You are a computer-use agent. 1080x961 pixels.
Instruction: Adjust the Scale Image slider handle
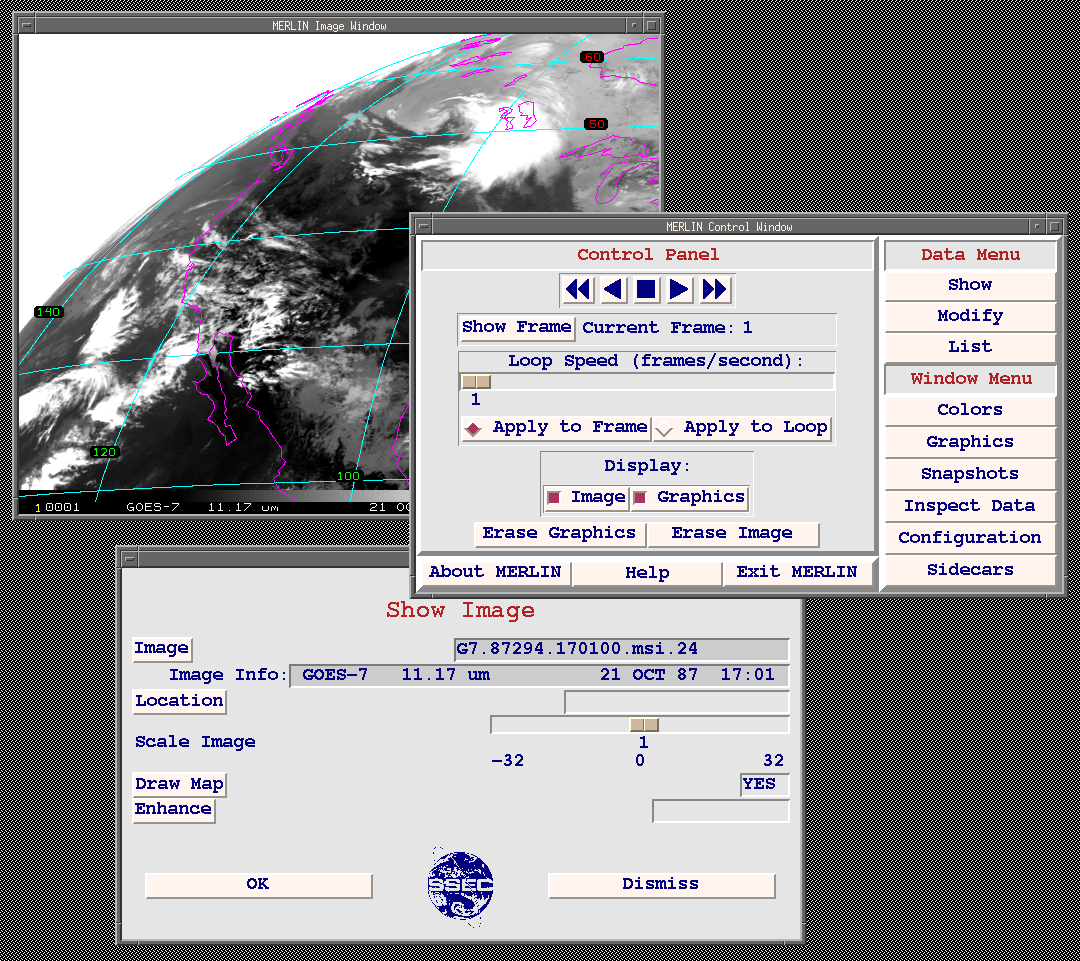(644, 725)
